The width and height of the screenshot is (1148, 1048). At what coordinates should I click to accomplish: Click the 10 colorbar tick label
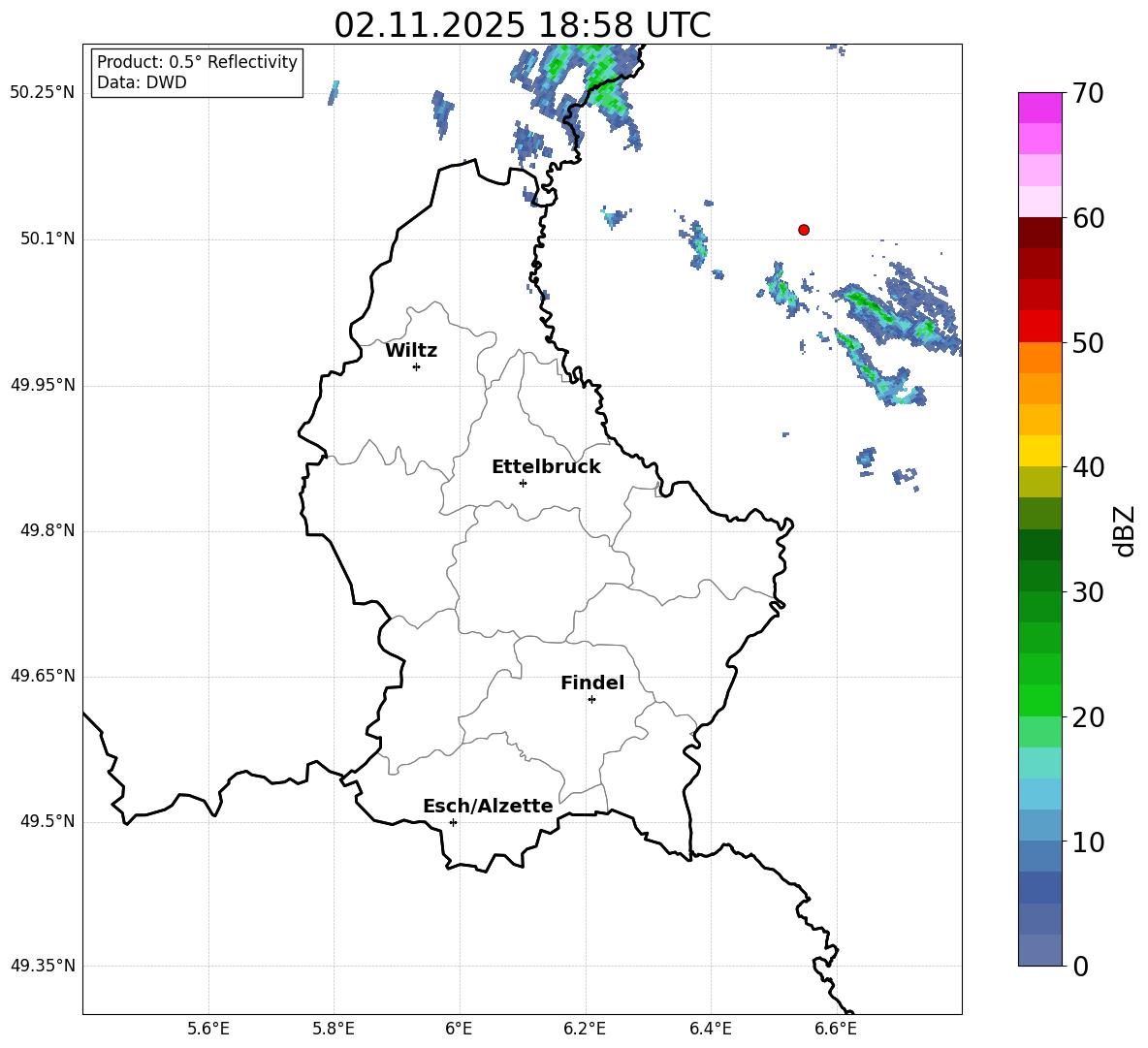1088,842
